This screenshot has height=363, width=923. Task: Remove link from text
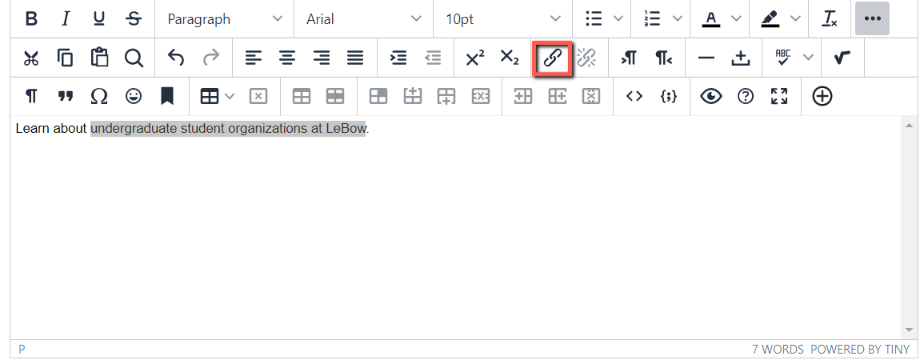[586, 58]
